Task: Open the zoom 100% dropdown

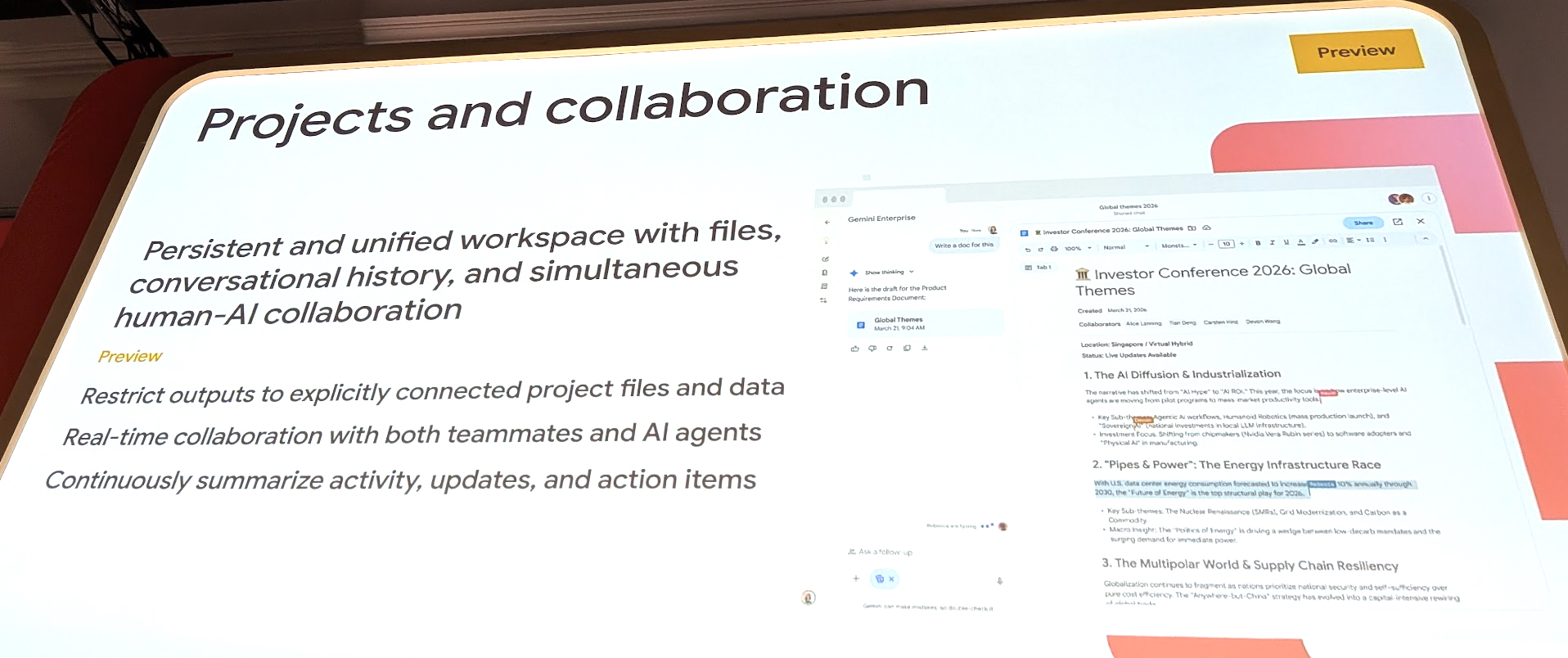Action: click(1078, 248)
